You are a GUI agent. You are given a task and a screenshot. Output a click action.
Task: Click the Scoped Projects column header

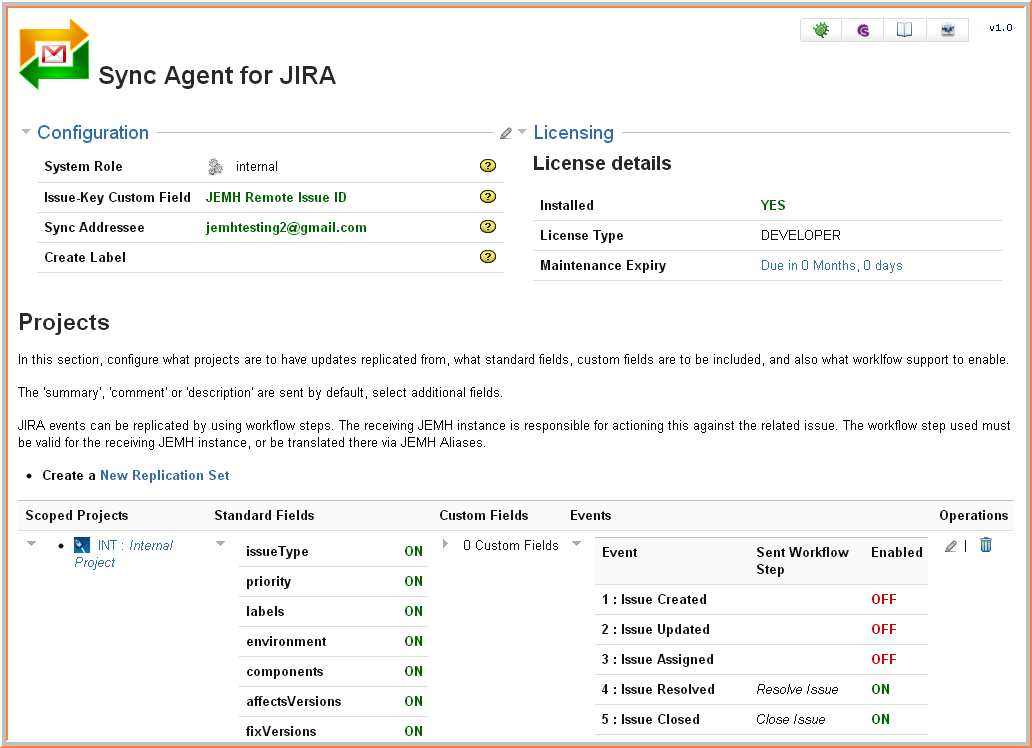click(76, 516)
